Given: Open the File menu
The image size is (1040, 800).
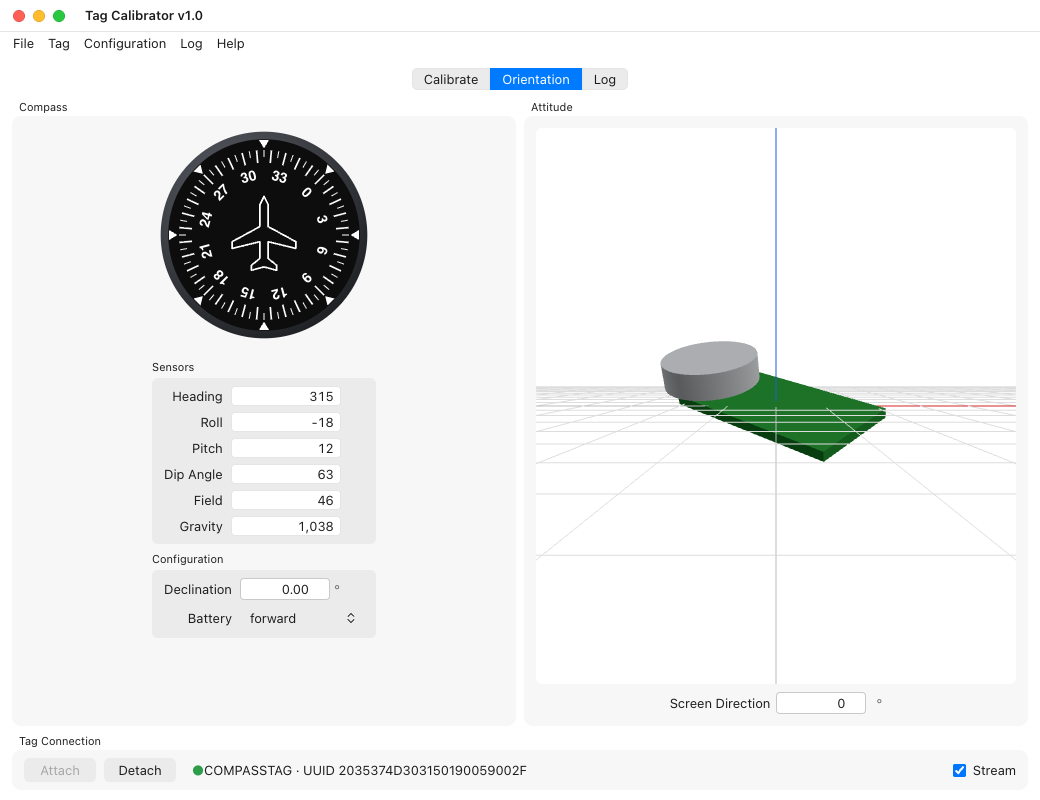Looking at the screenshot, I should (23, 44).
